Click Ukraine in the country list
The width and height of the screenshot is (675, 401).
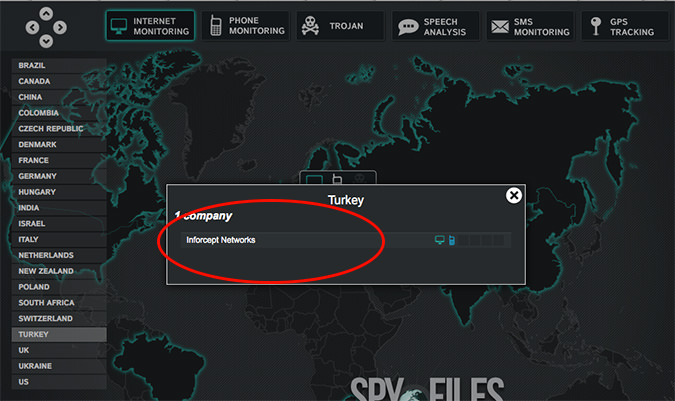pos(58,366)
